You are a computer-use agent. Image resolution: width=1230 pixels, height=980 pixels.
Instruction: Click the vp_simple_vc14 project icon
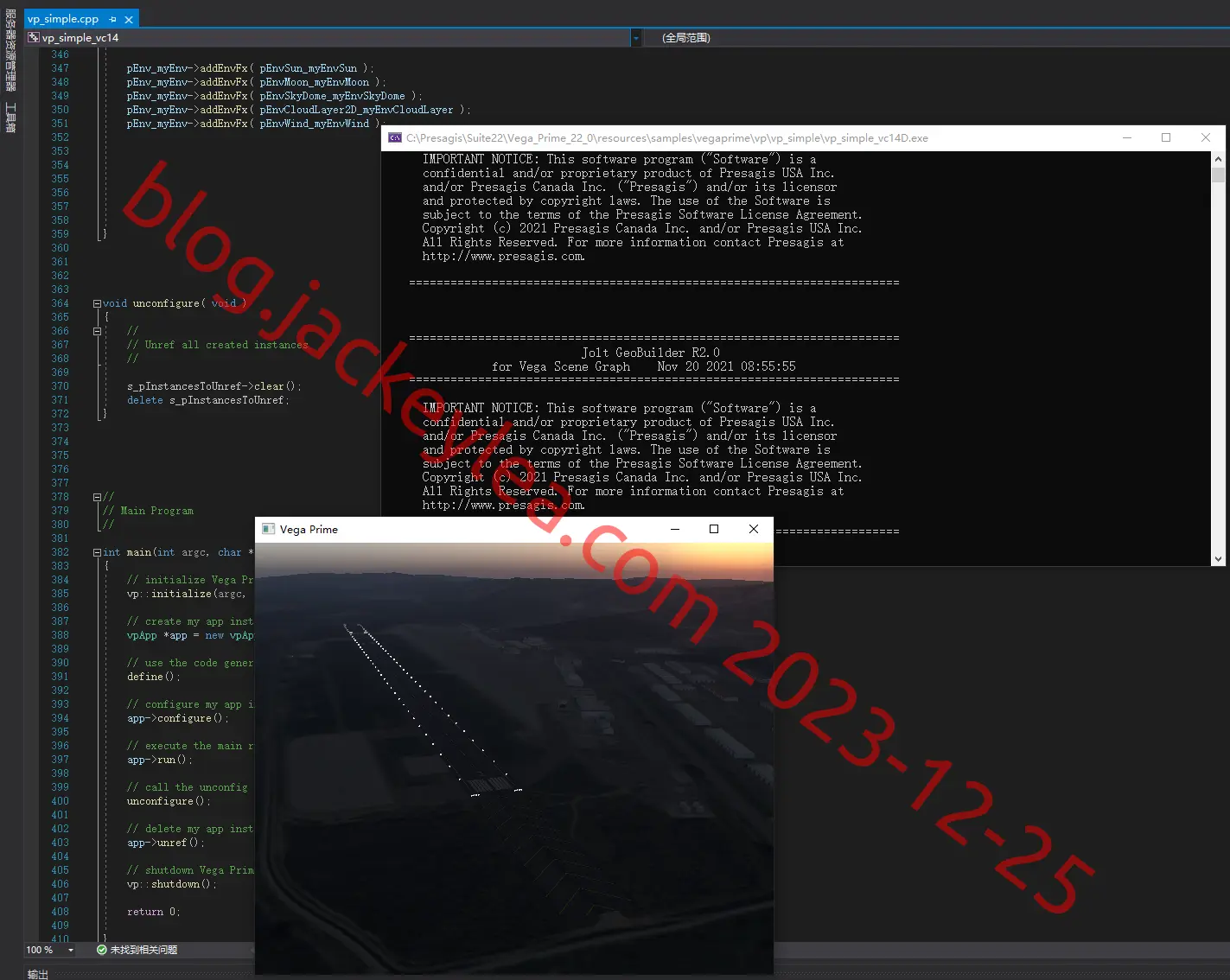click(x=34, y=37)
